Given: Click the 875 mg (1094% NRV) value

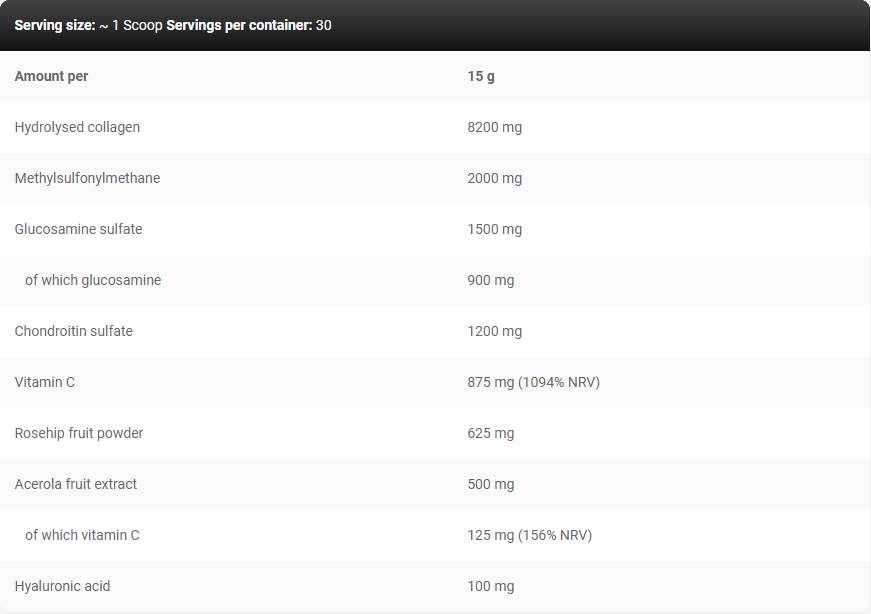Looking at the screenshot, I should point(533,382).
